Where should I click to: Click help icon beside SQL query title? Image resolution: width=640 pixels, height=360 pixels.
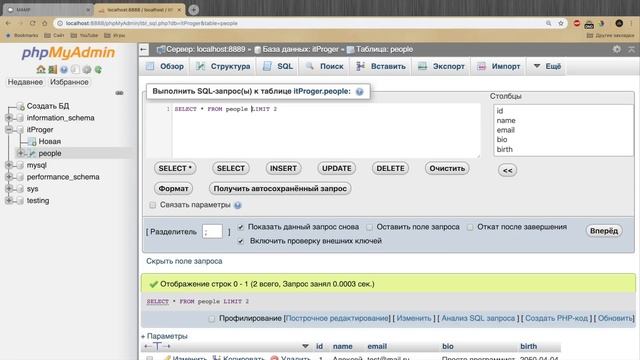359,91
